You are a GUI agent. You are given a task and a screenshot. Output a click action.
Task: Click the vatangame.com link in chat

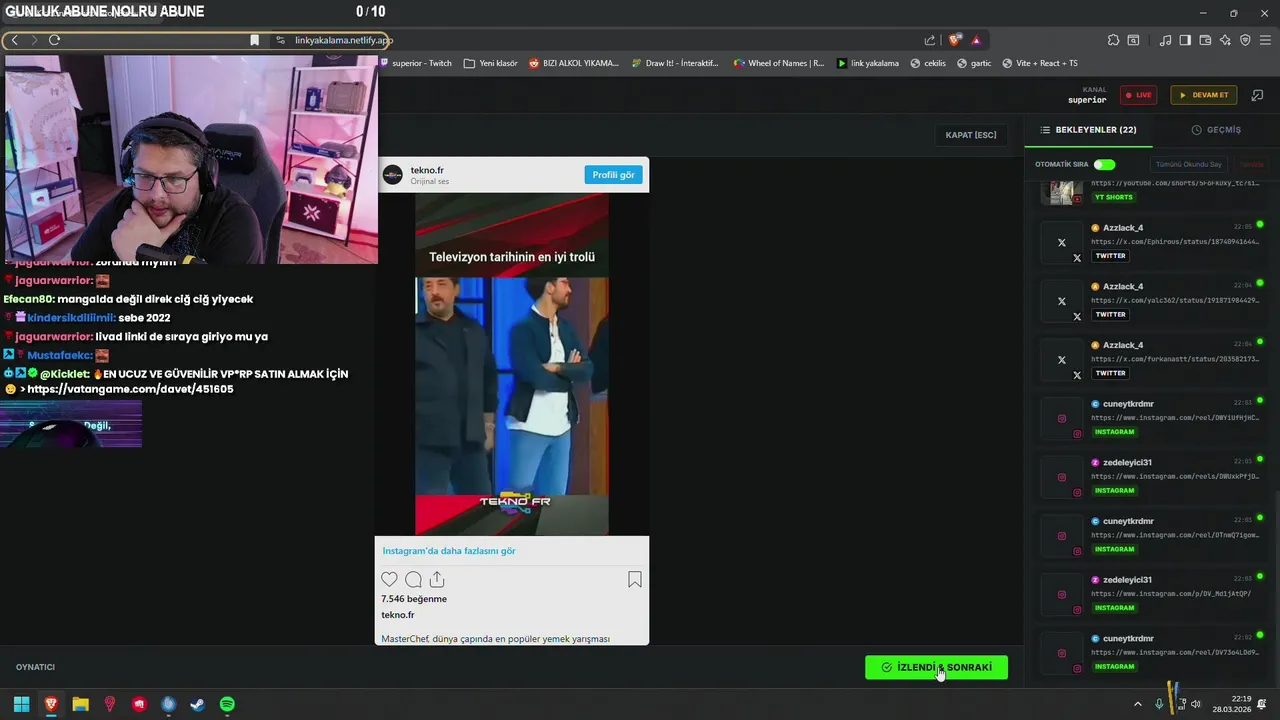[x=130, y=389]
